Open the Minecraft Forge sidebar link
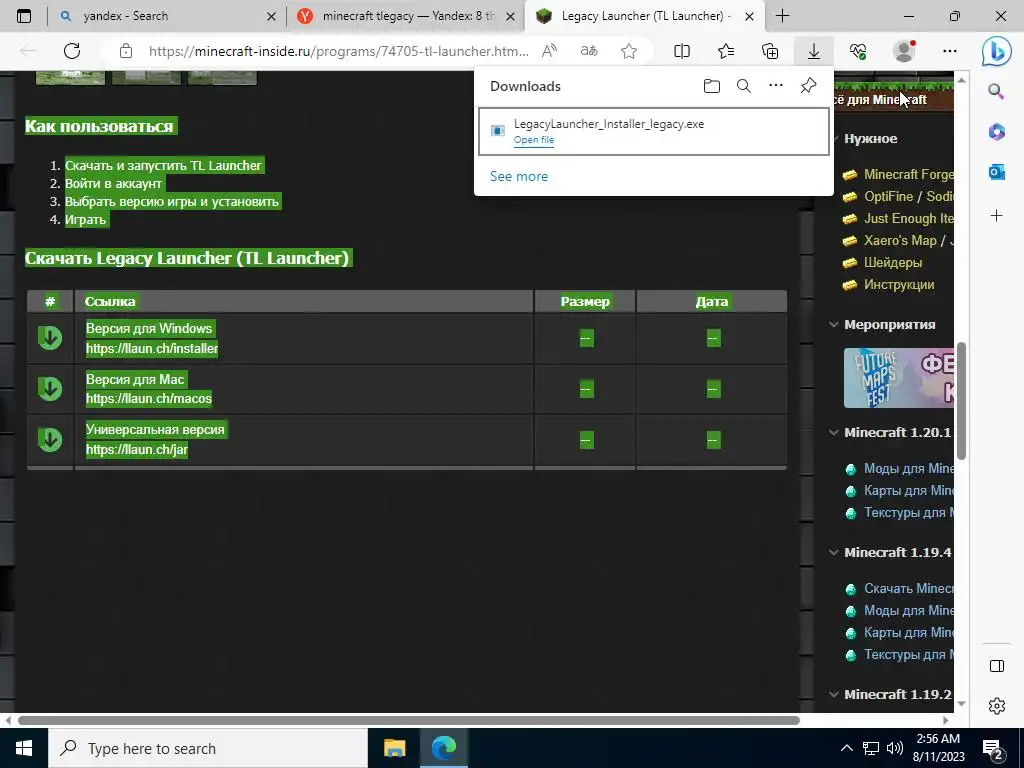1024x768 pixels. tap(908, 174)
